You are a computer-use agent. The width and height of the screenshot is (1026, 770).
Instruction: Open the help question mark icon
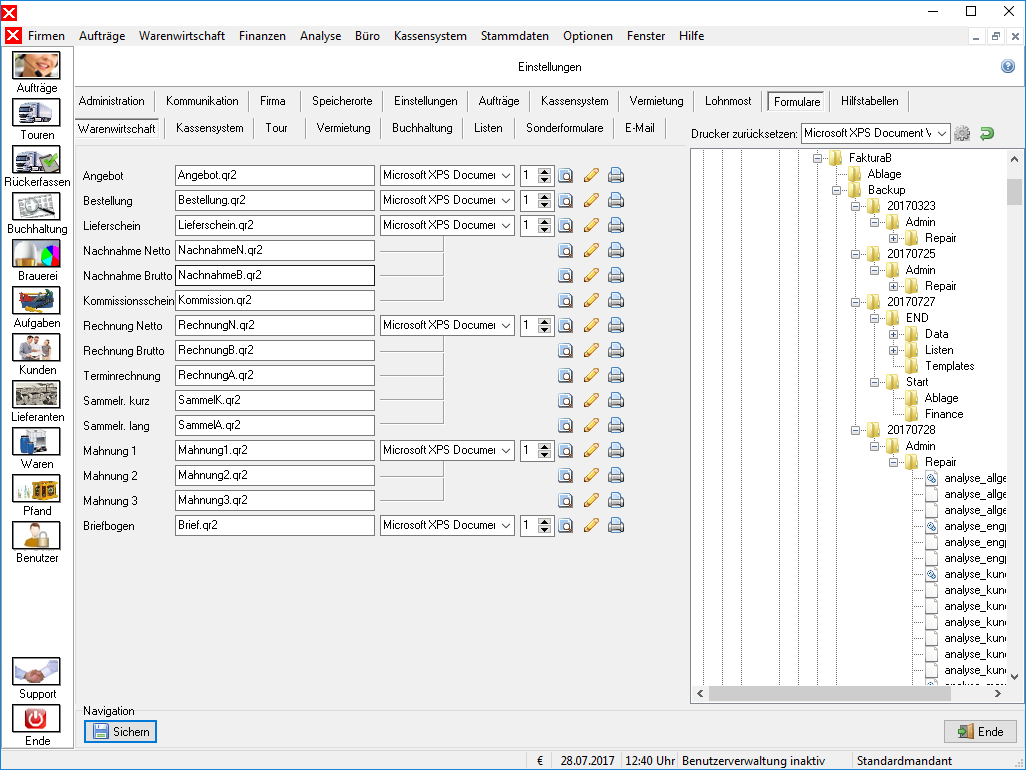(1008, 66)
